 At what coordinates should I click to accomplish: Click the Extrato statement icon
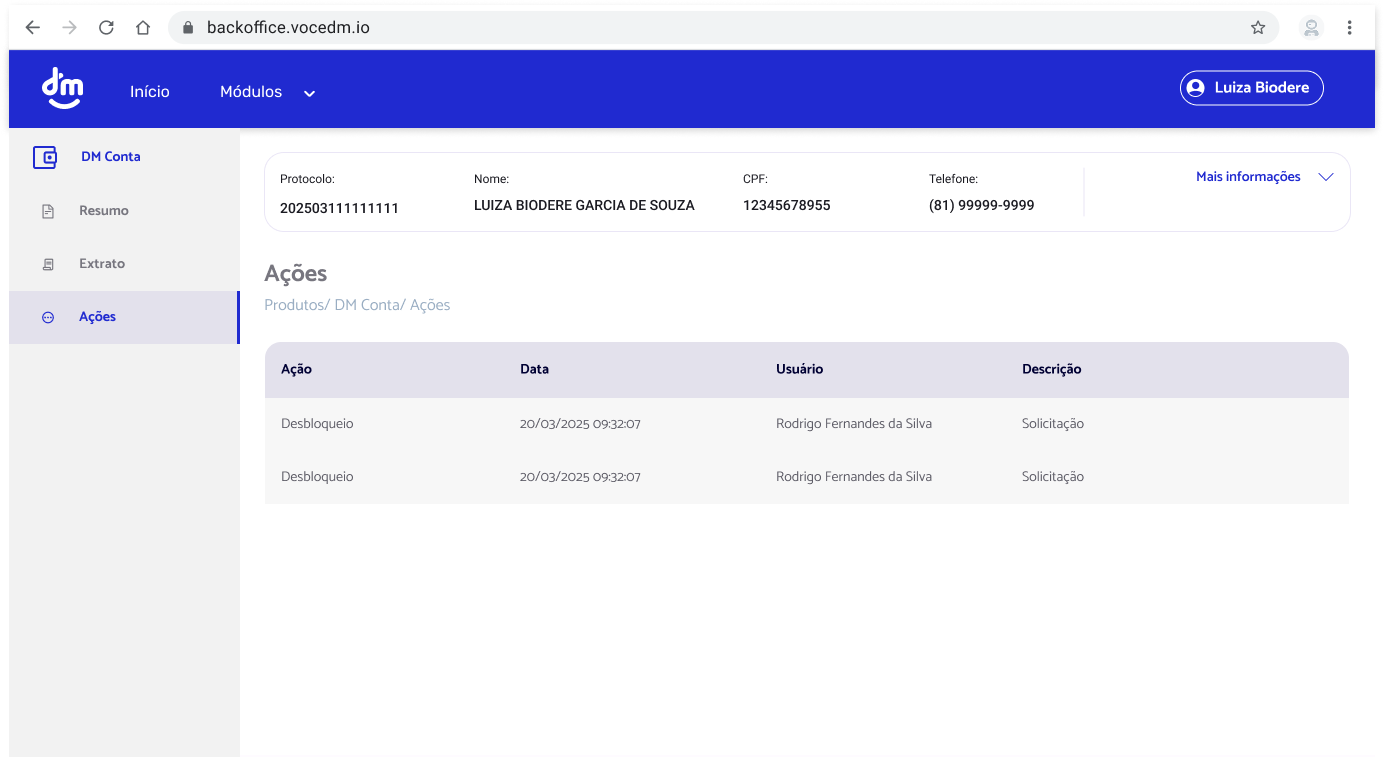[46, 263]
